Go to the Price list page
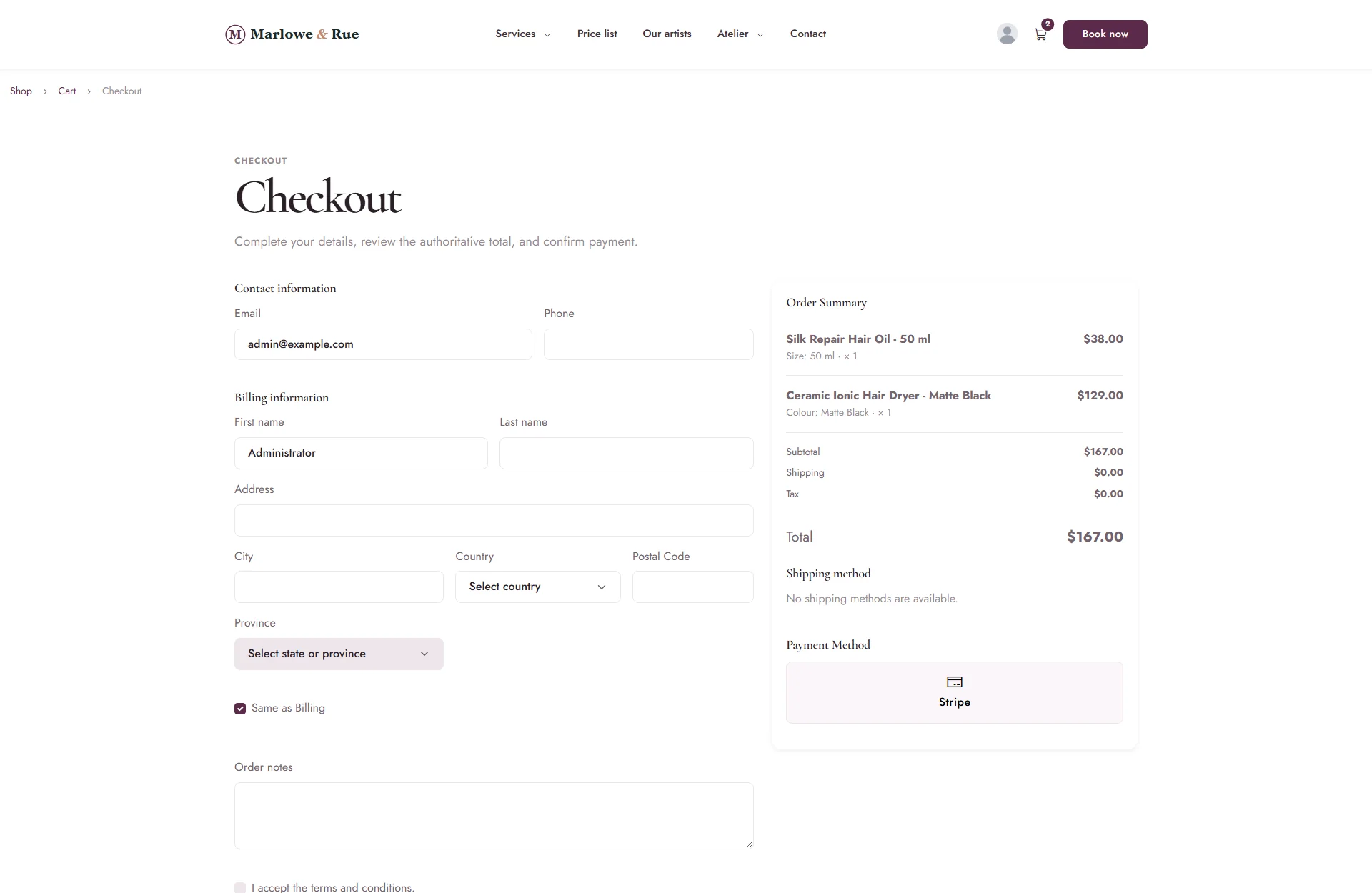Screen dimensions: 1372x893 [597, 34]
